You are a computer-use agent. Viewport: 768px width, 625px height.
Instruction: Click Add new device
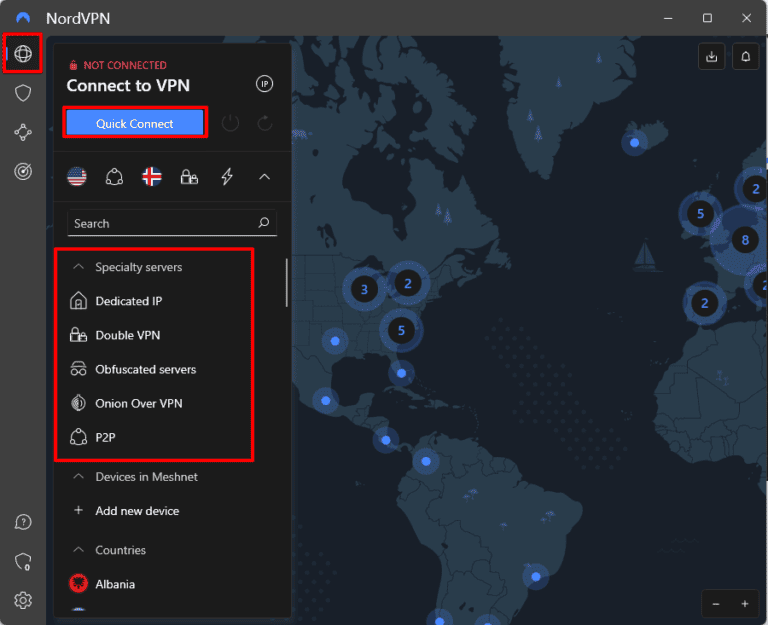point(137,511)
